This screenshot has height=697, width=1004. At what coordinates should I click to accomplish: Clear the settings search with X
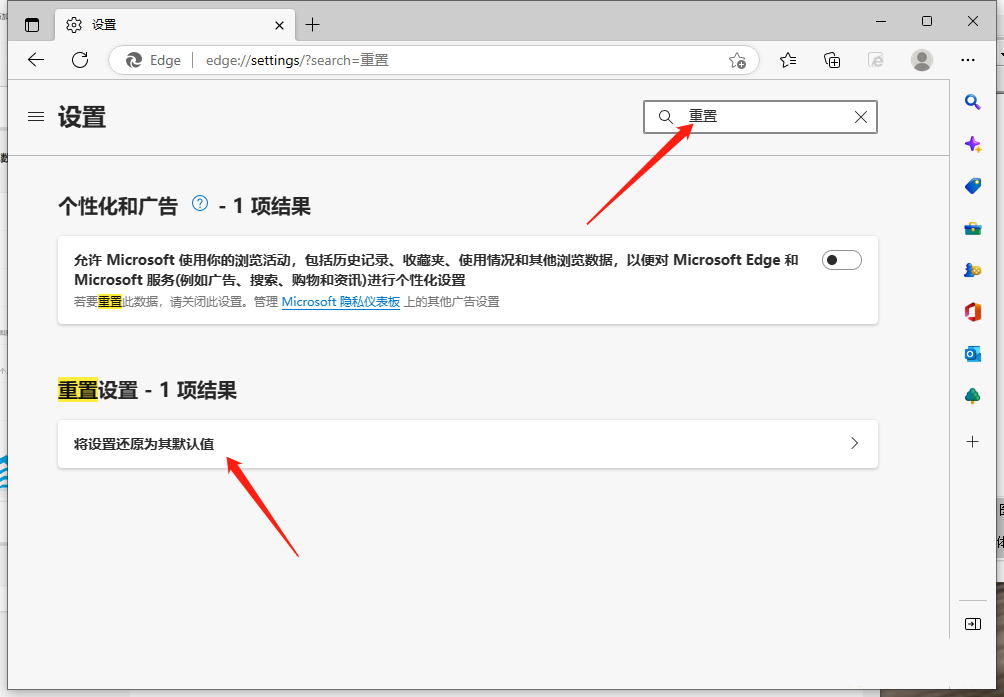861,116
